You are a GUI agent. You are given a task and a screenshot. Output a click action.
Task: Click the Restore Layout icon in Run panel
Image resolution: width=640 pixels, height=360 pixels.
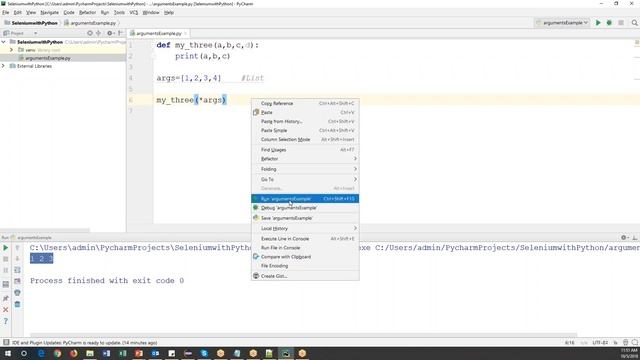[x=6, y=284]
